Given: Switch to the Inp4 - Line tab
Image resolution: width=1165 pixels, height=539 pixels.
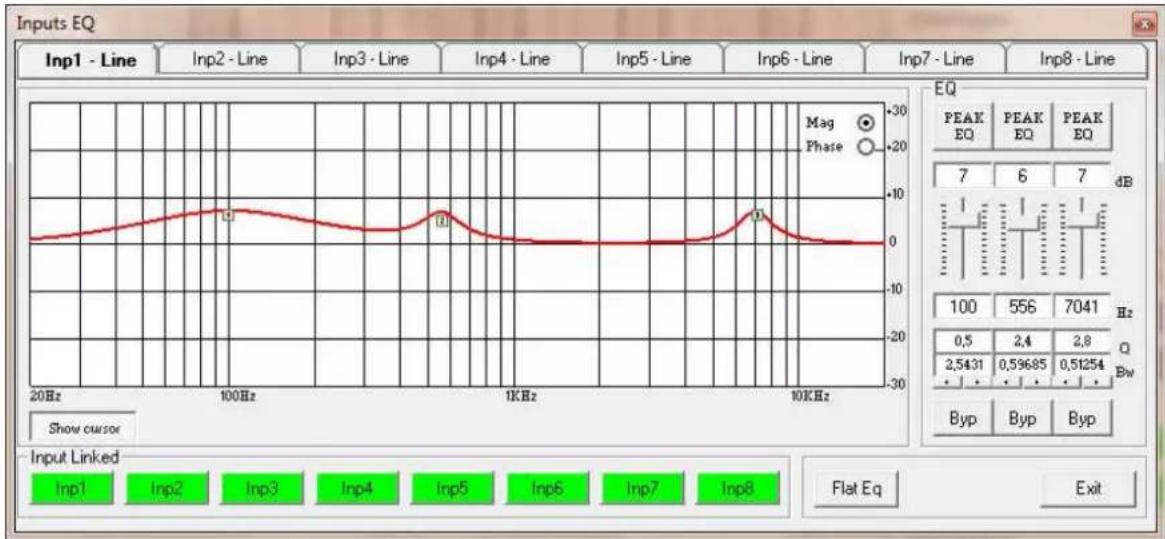Looking at the screenshot, I should (511, 59).
